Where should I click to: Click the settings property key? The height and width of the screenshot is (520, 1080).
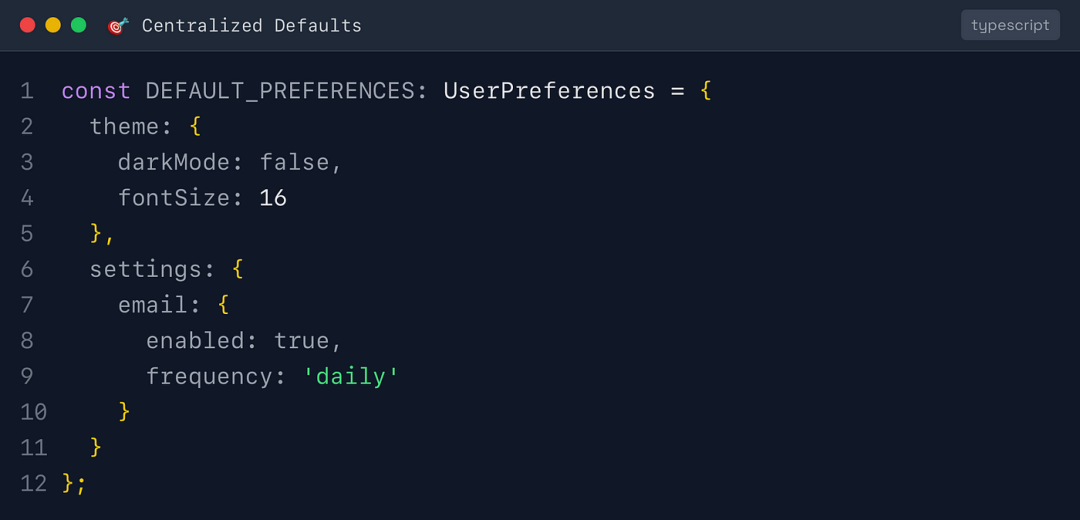point(146,269)
